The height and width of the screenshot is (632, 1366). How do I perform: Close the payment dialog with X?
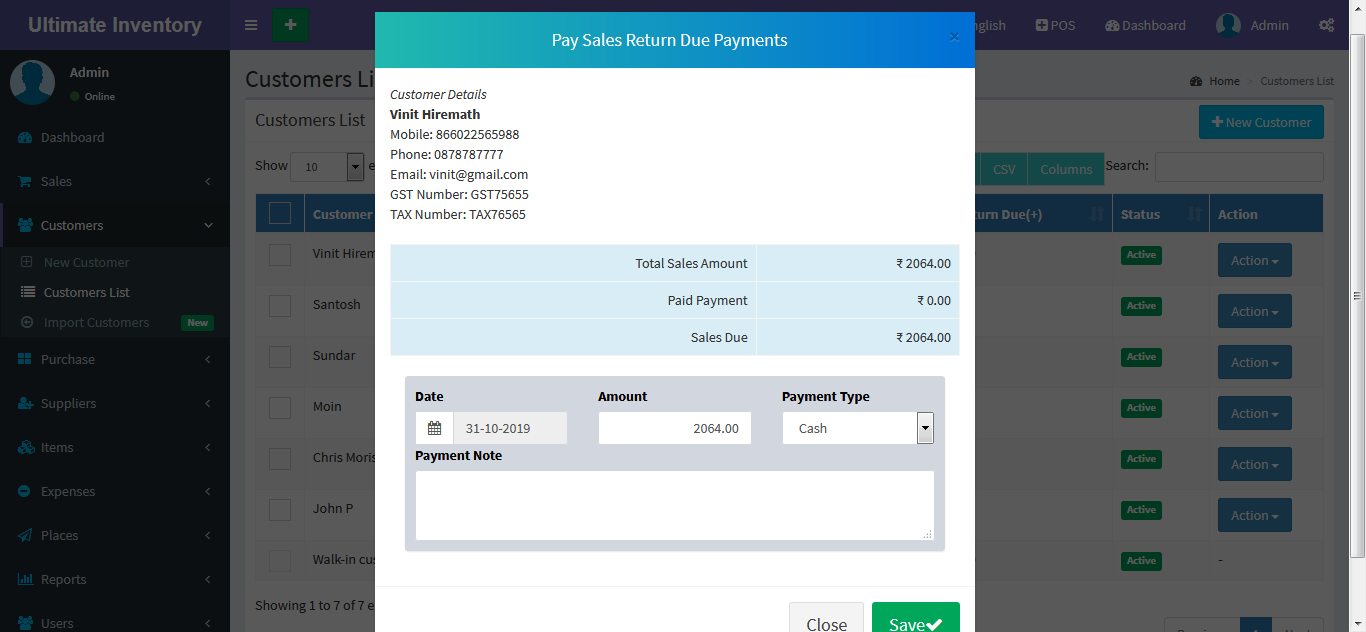954,37
